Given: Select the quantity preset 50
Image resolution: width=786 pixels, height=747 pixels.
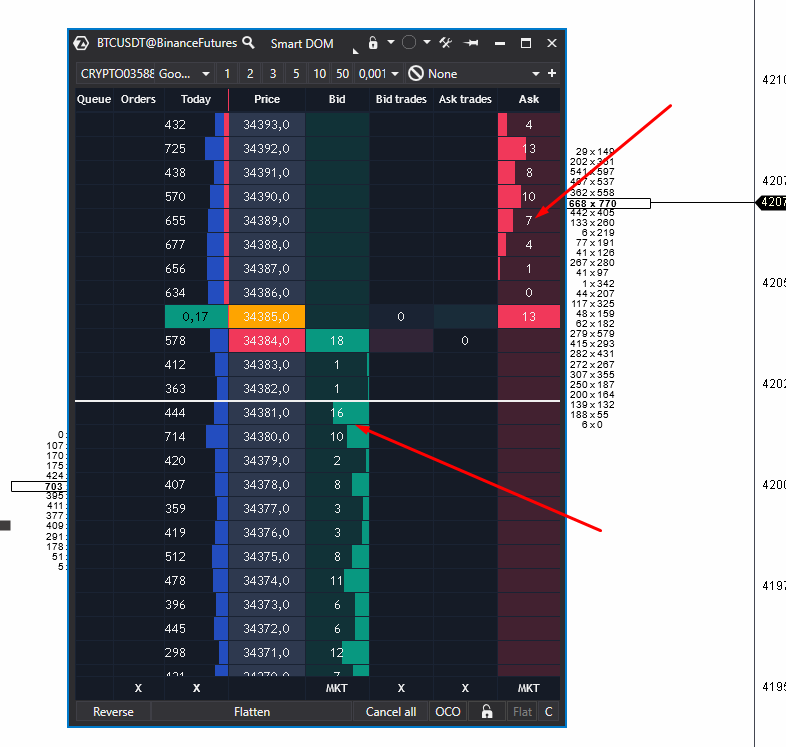Looking at the screenshot, I should point(342,74).
